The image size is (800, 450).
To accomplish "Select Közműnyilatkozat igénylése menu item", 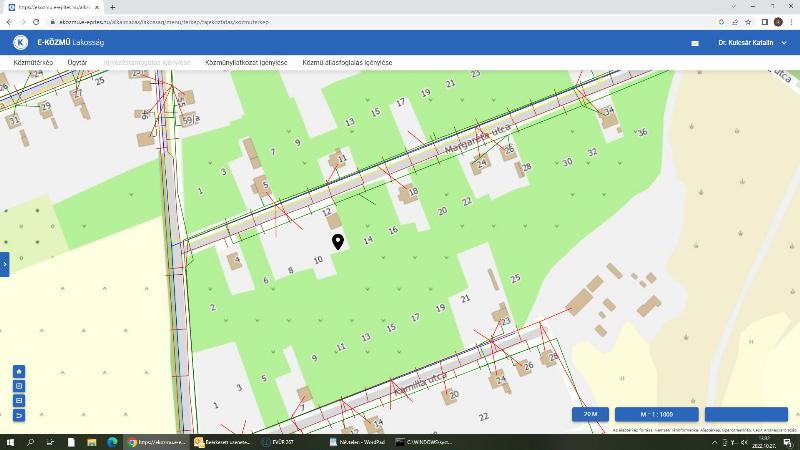I will (x=246, y=63).
